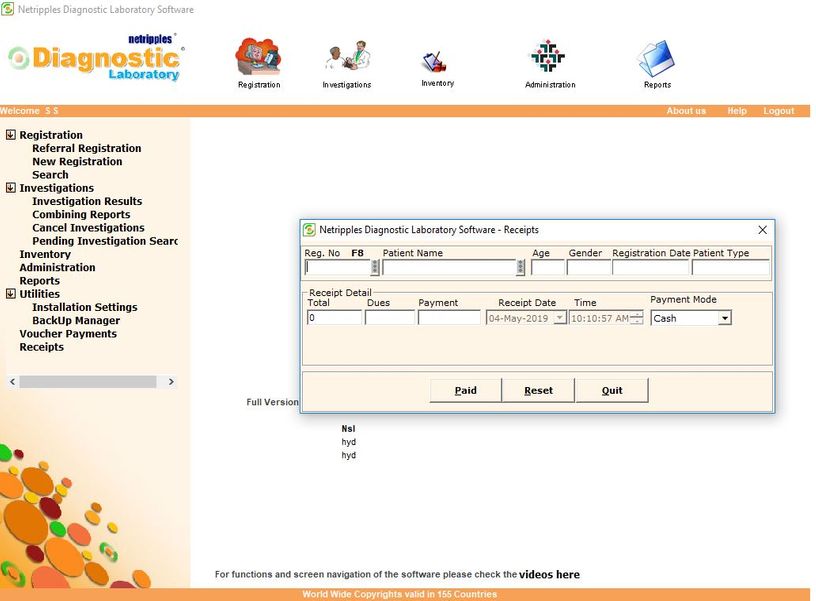Click the Paid button
The height and width of the screenshot is (601, 816).
point(465,390)
